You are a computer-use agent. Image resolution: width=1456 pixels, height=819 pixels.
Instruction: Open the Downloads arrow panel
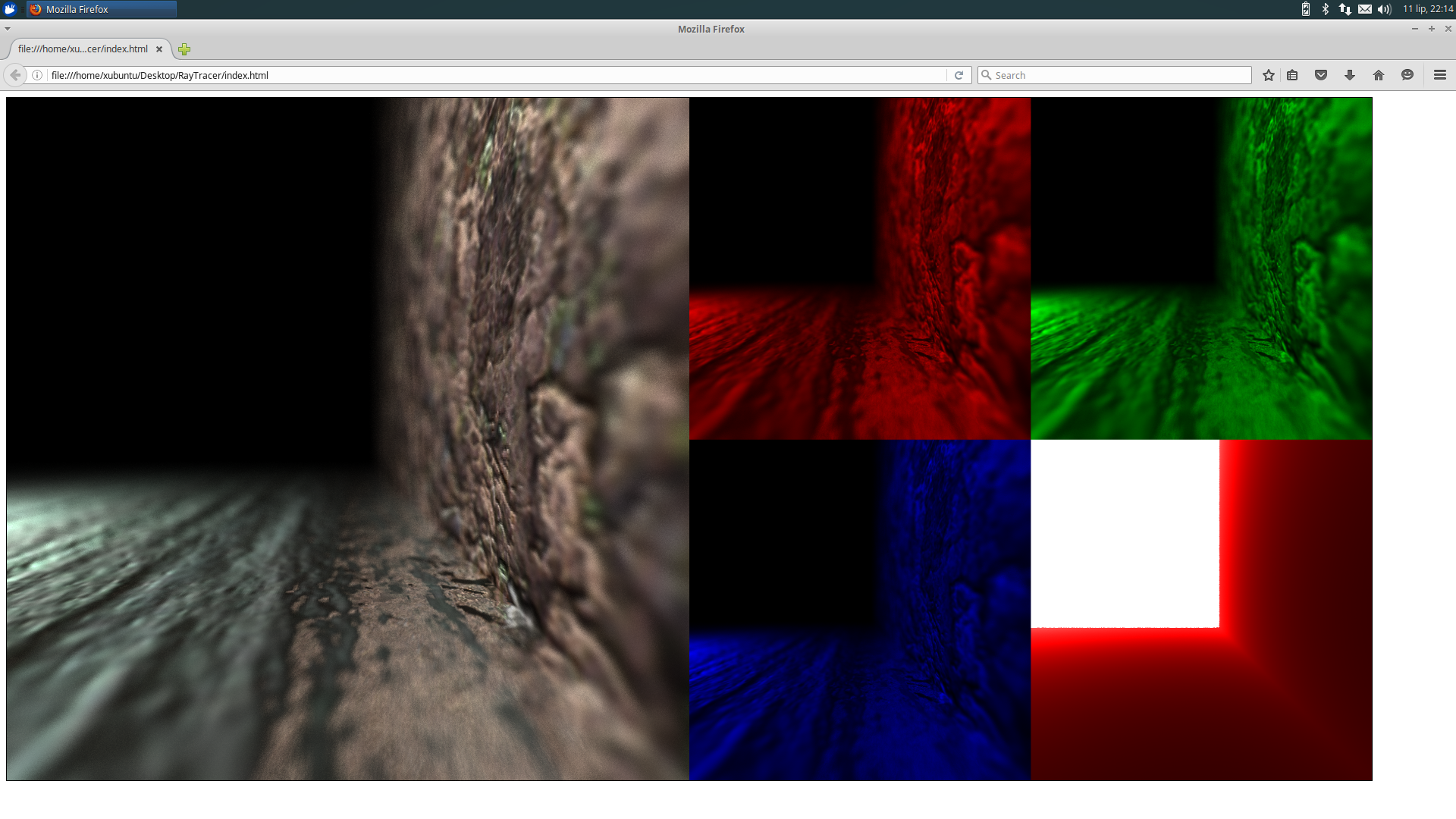tap(1350, 75)
